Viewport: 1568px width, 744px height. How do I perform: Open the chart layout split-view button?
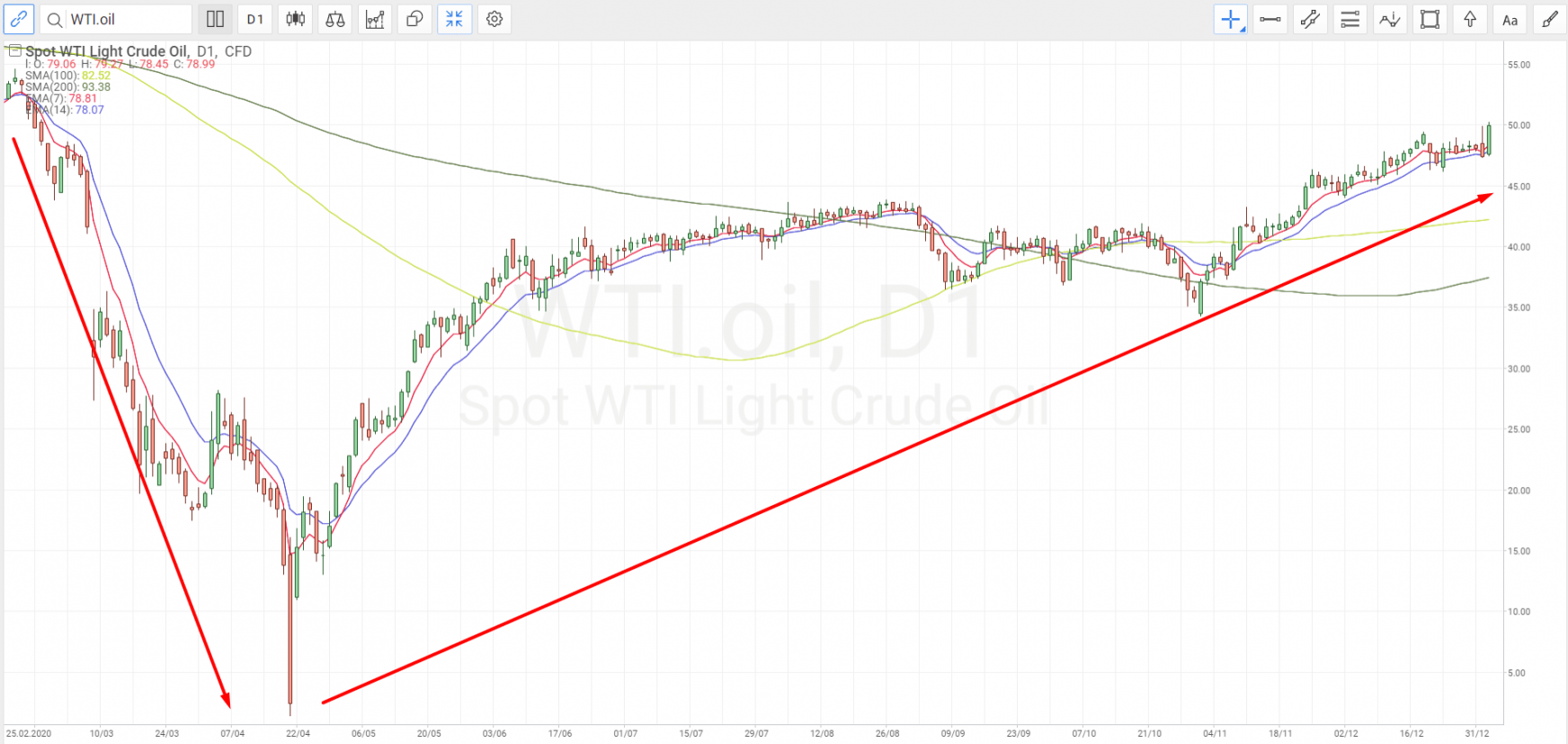click(x=215, y=19)
